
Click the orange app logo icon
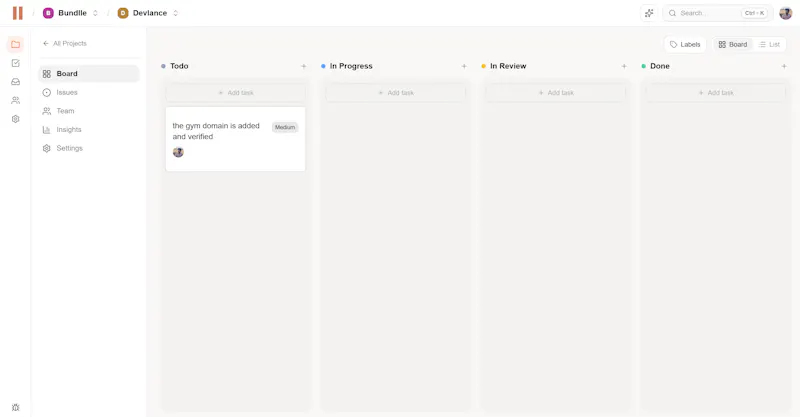18,13
